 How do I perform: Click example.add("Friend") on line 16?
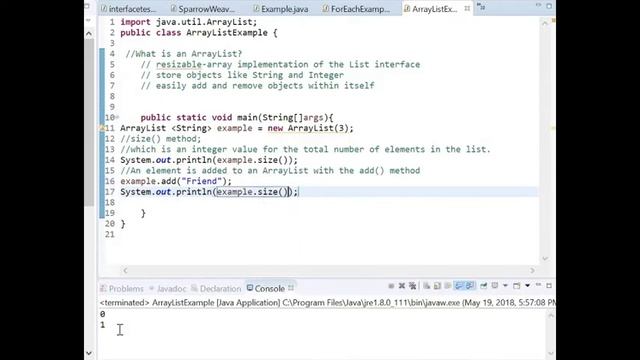click(176, 181)
